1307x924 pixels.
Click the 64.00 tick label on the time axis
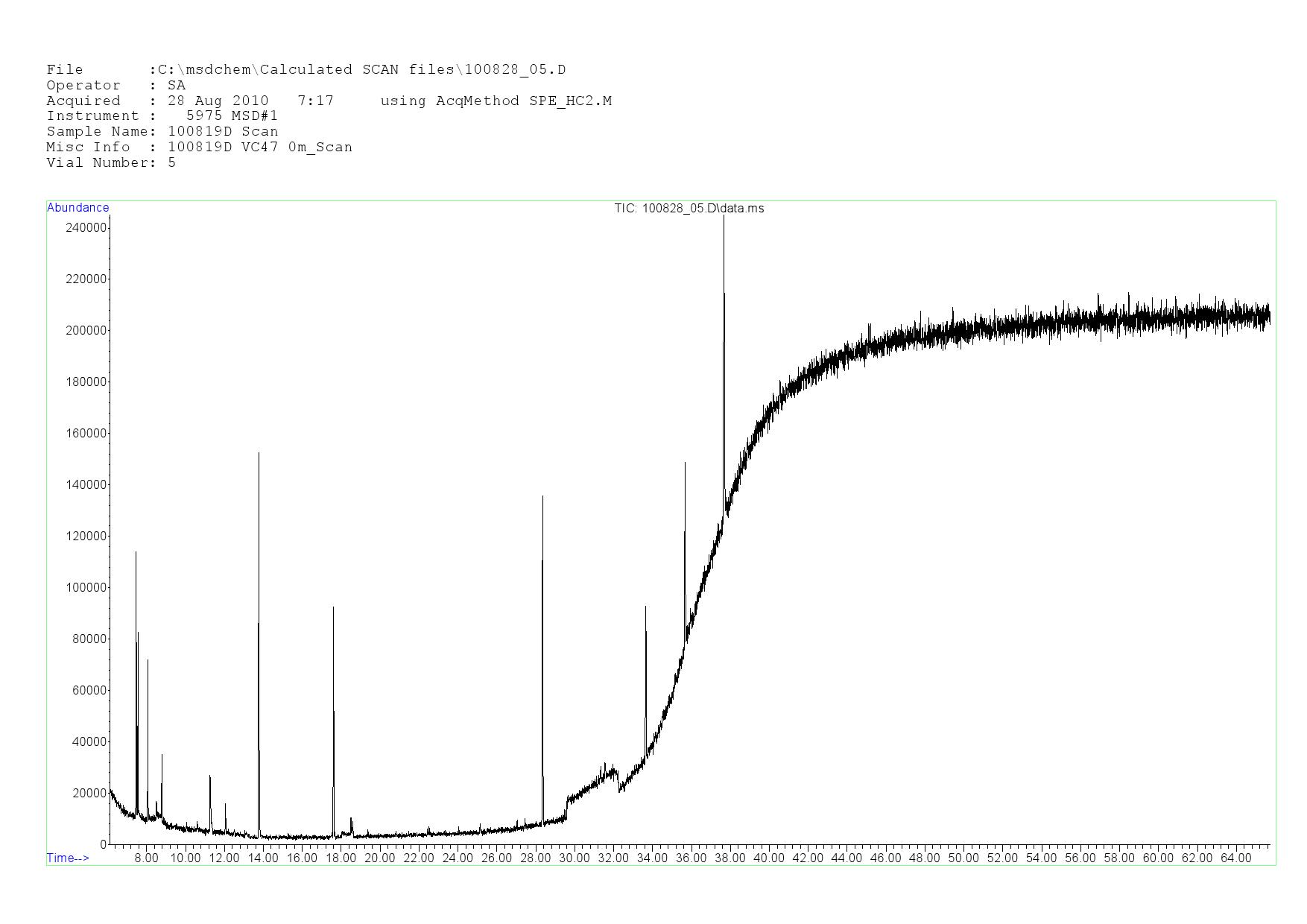(1235, 858)
